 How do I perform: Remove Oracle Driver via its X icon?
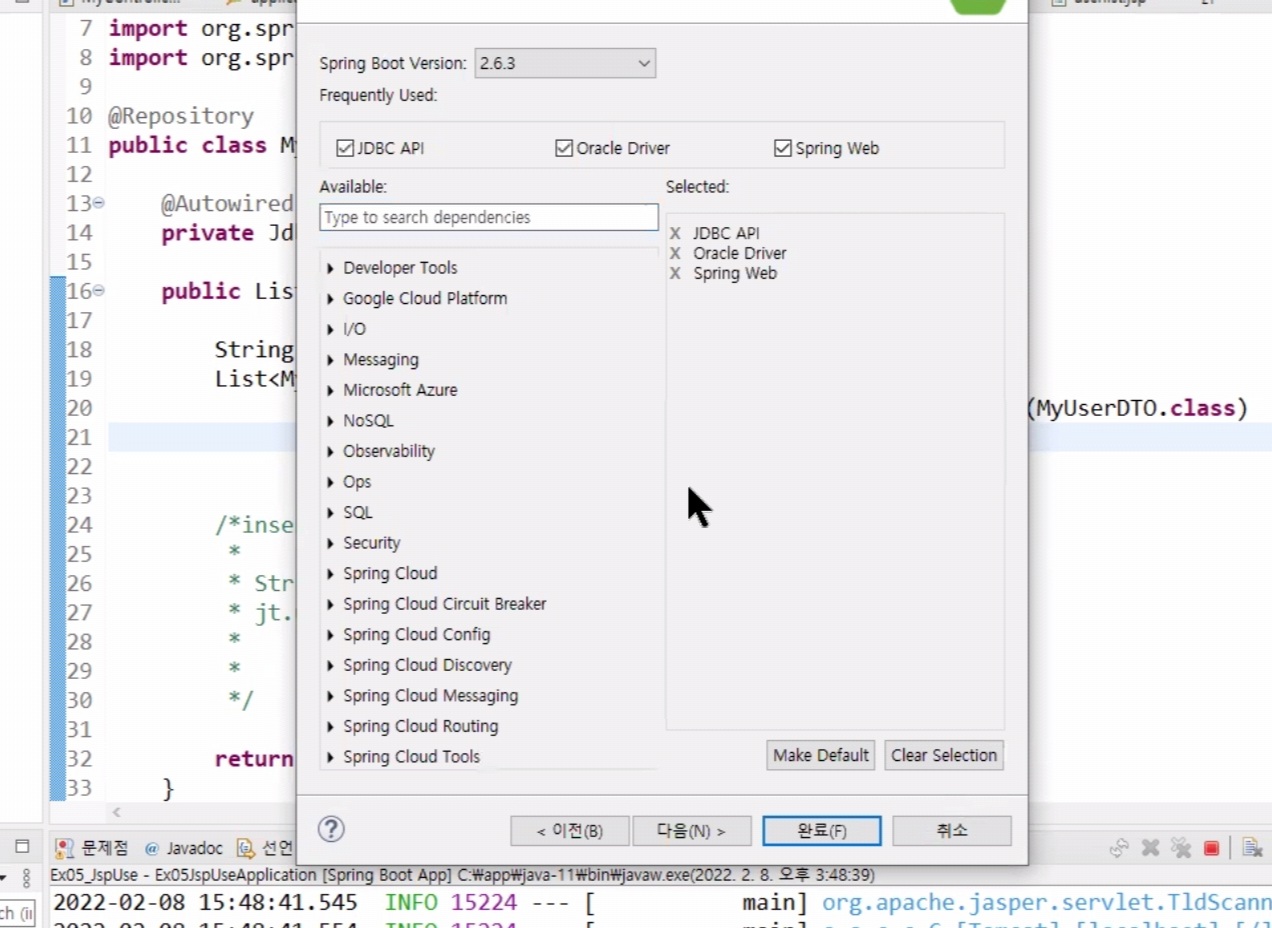tap(675, 253)
